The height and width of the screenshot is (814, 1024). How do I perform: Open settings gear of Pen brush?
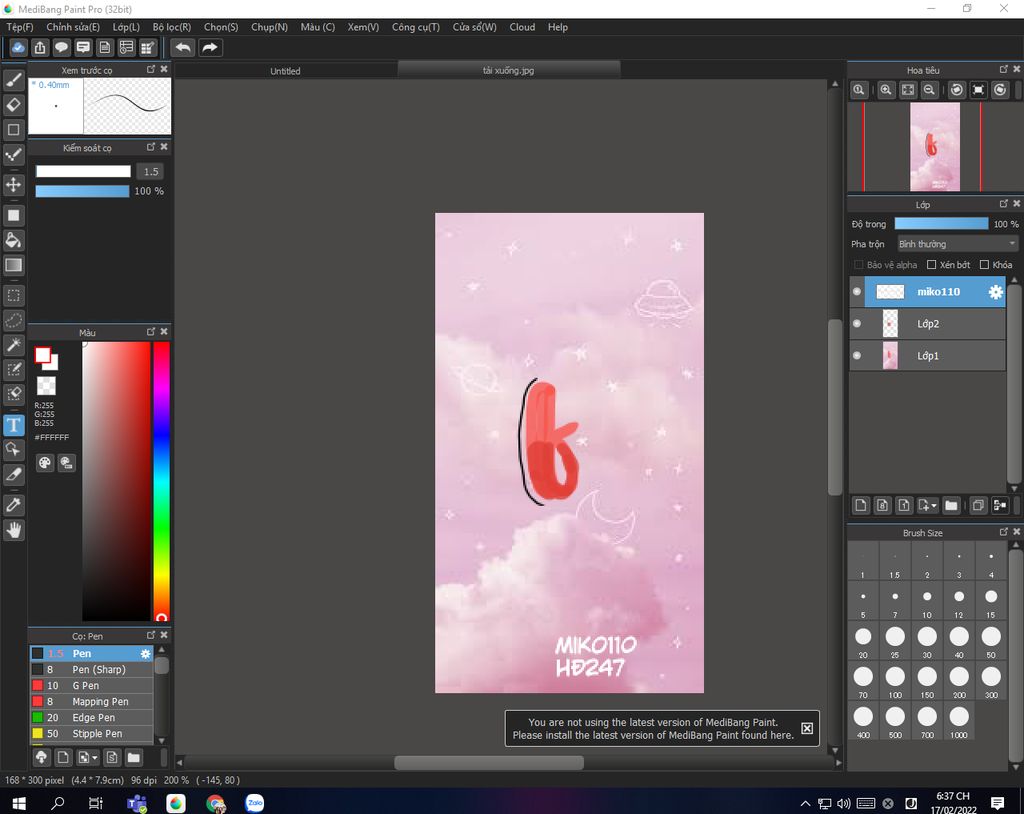click(x=145, y=653)
